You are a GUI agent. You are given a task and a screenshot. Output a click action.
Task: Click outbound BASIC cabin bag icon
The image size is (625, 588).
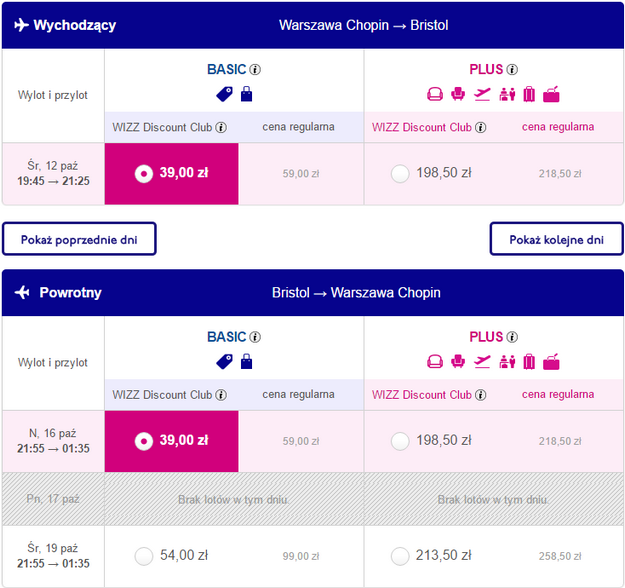[x=246, y=94]
